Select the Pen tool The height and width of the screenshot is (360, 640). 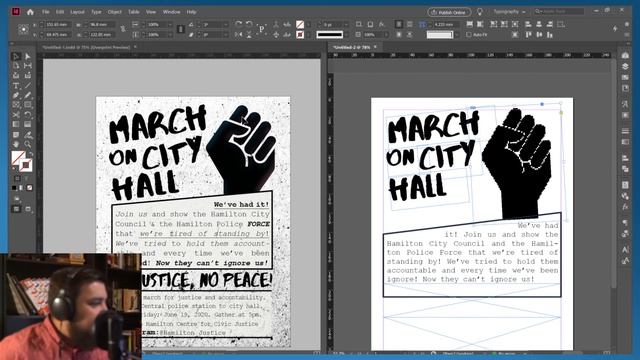(16, 96)
